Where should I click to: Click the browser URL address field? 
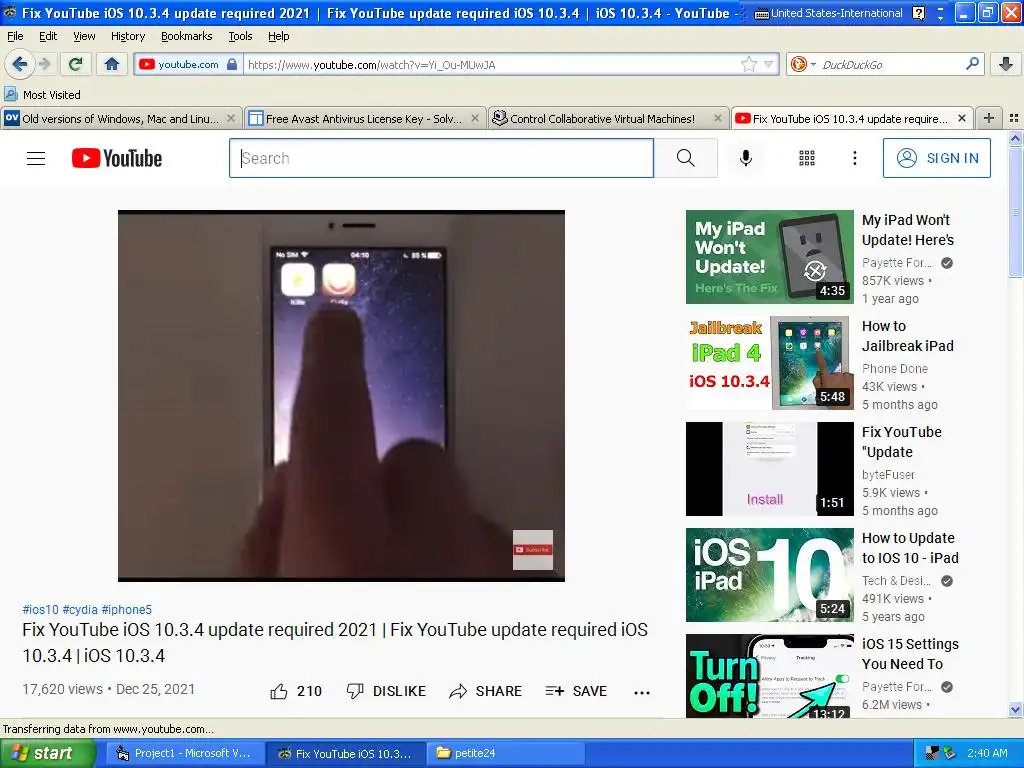click(492, 64)
